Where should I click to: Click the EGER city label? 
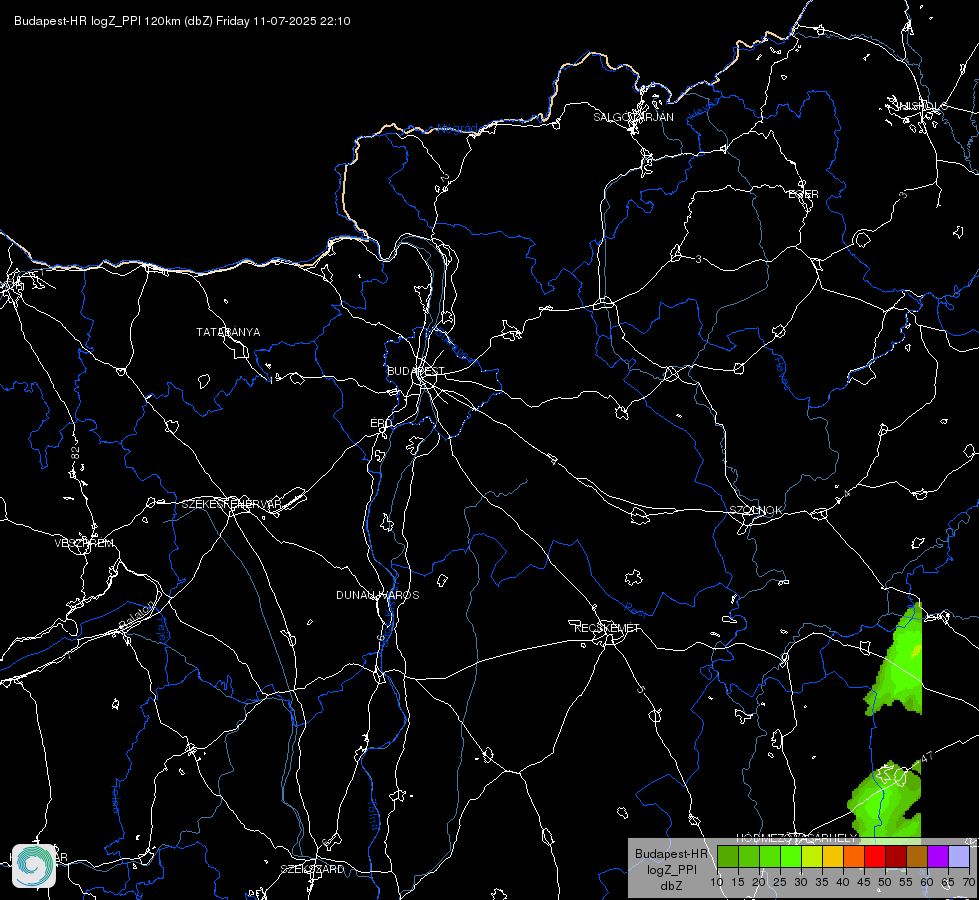[803, 194]
